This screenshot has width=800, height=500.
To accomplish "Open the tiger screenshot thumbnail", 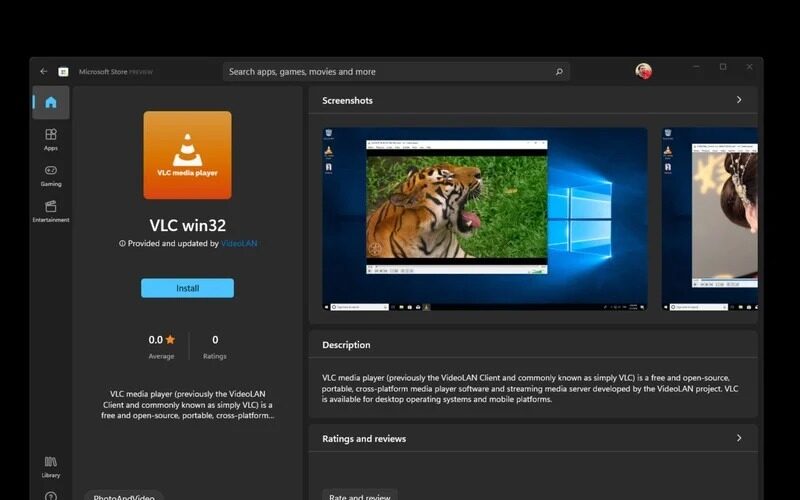I will 485,219.
